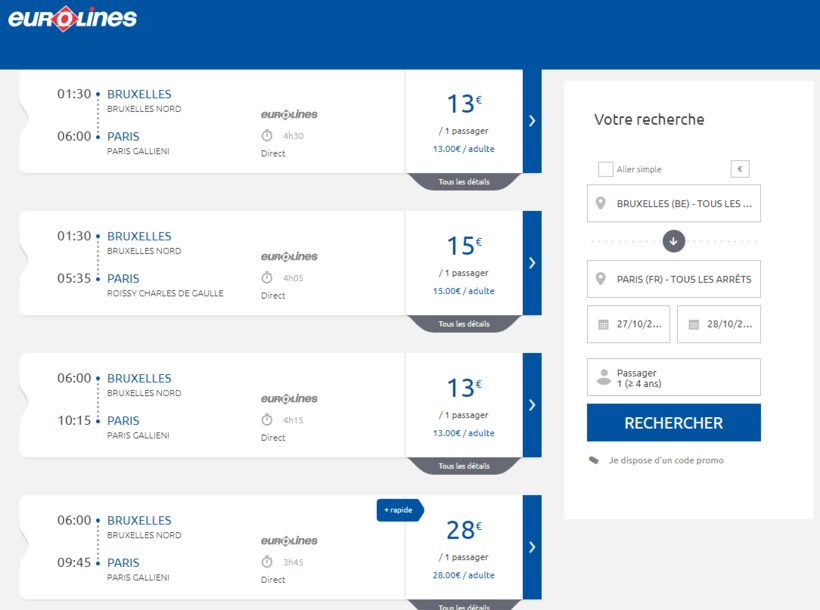
Task: Click the Eurolines logo in the header
Action: pyautogui.click(x=72, y=18)
